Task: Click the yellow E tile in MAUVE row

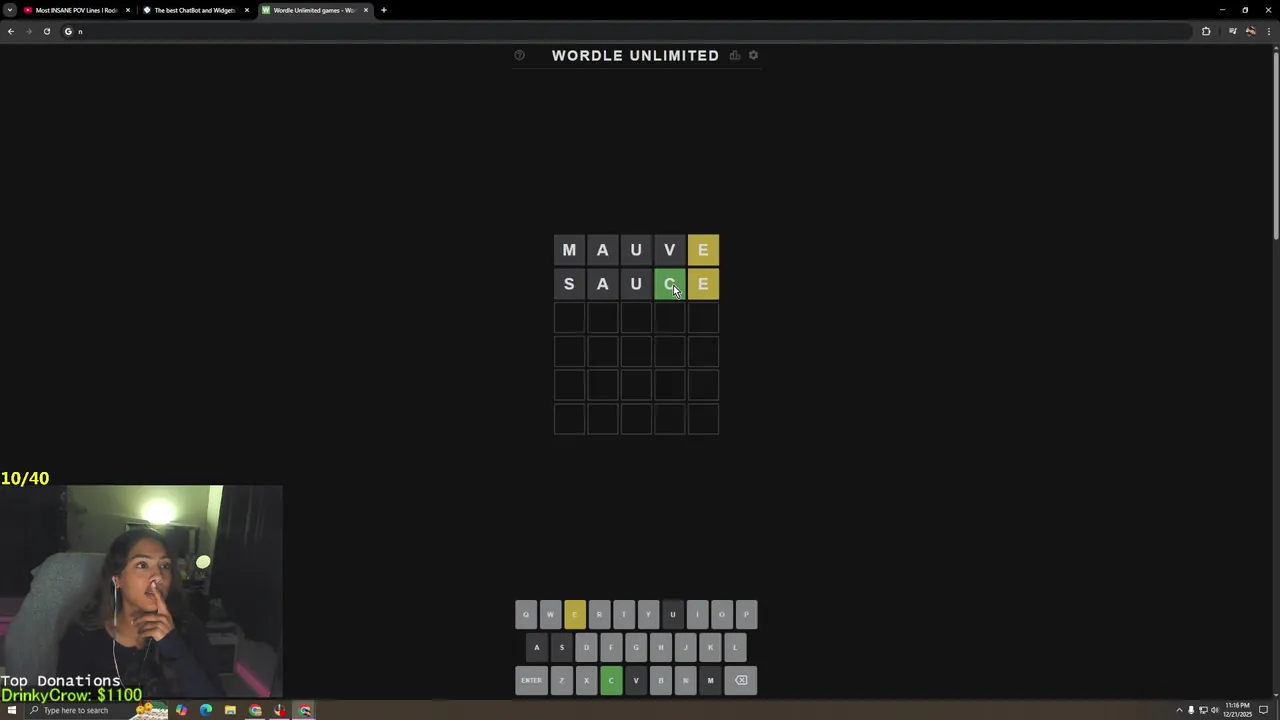Action: (x=703, y=250)
